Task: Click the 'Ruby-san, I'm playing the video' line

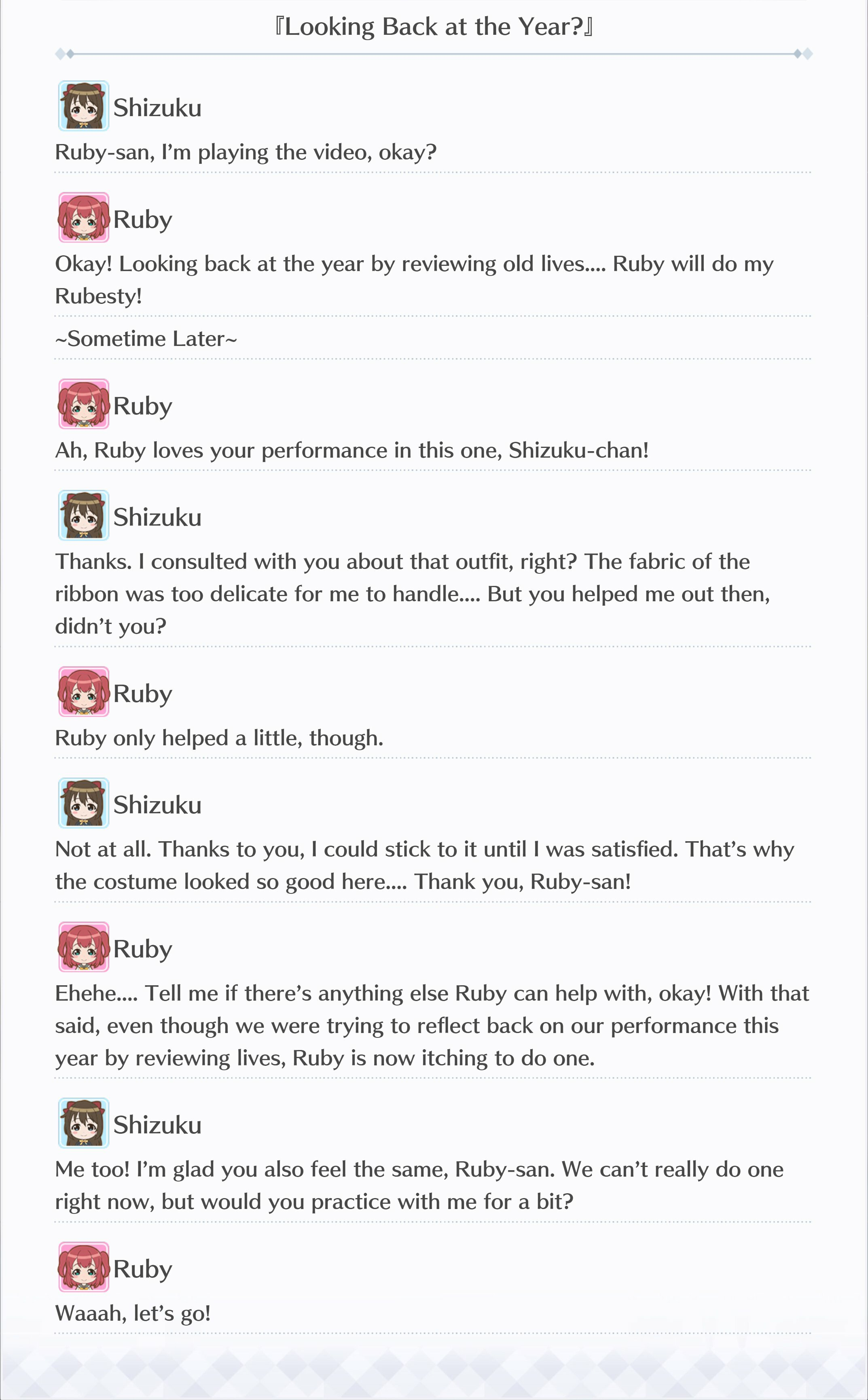Action: 246,153
